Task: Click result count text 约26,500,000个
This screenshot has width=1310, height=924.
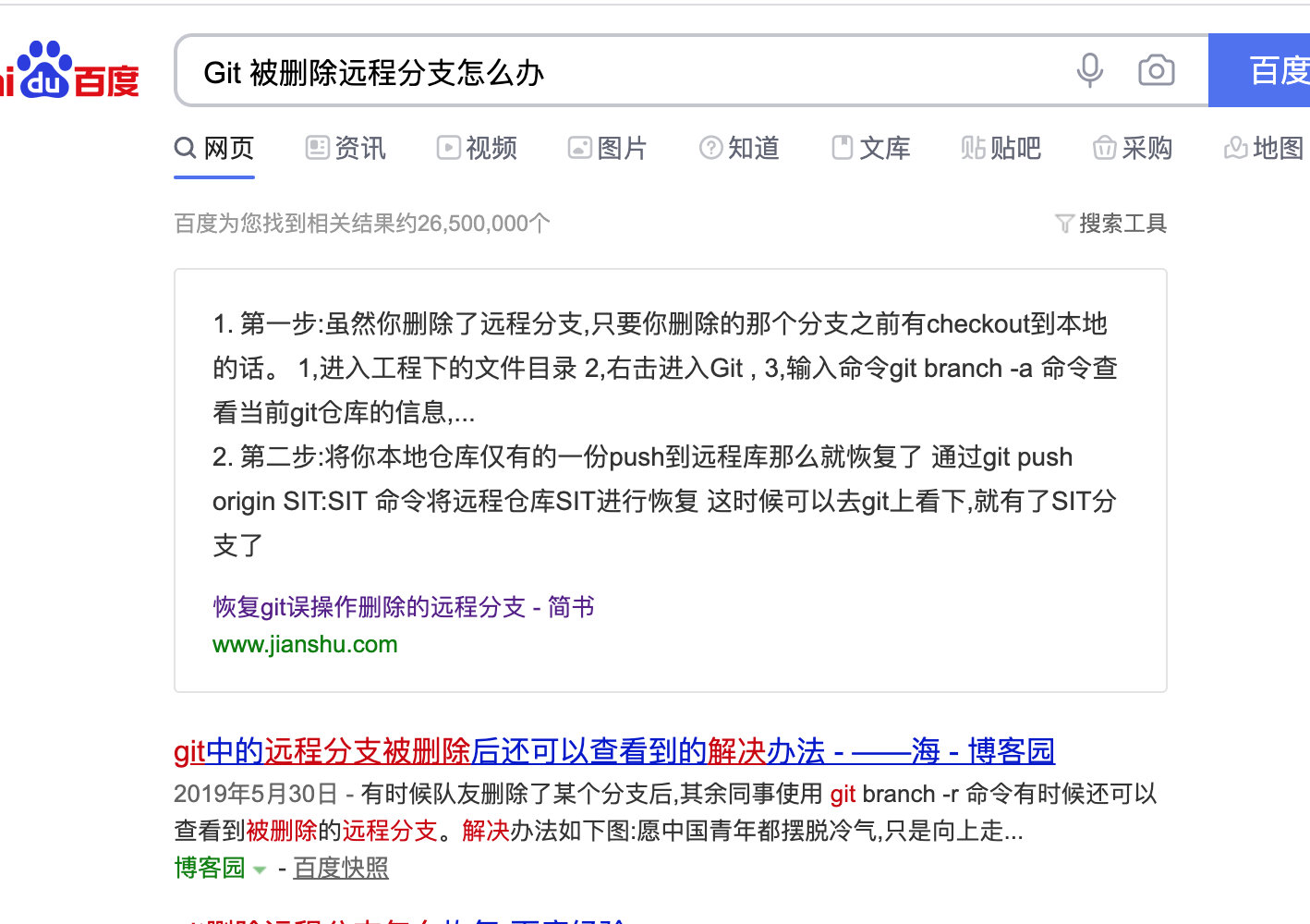Action: point(362,223)
